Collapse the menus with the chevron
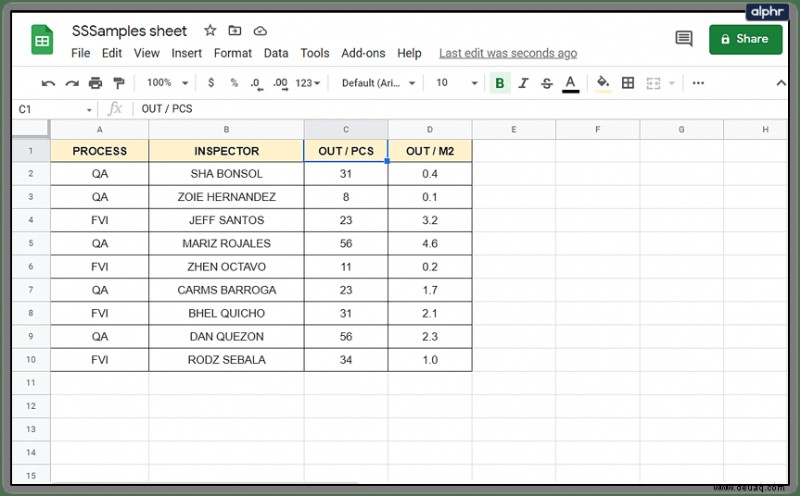The image size is (800, 496). 781,83
